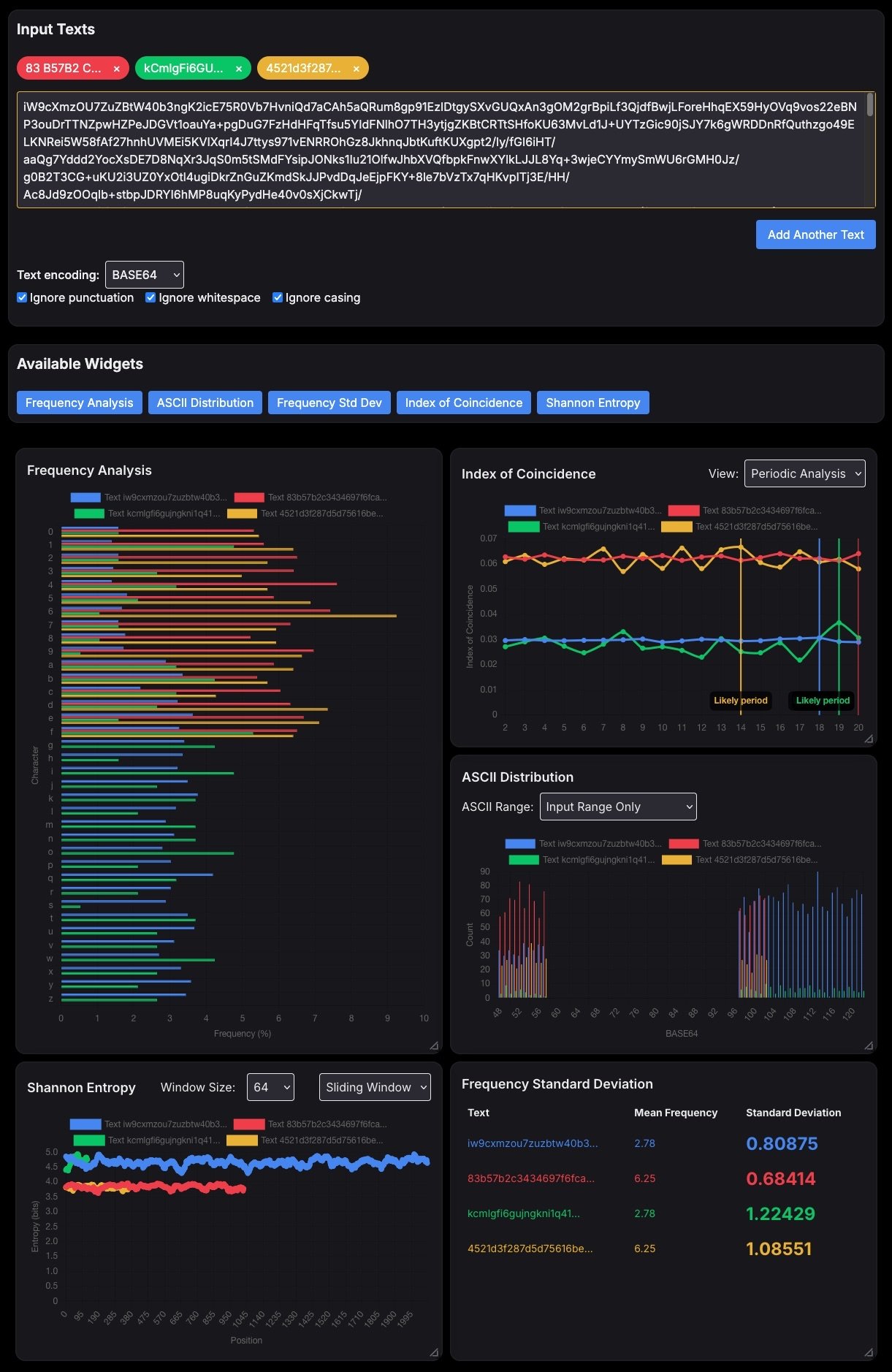Toggle the Frequency Std Dev widget button
The height and width of the screenshot is (1372, 892).
329,403
